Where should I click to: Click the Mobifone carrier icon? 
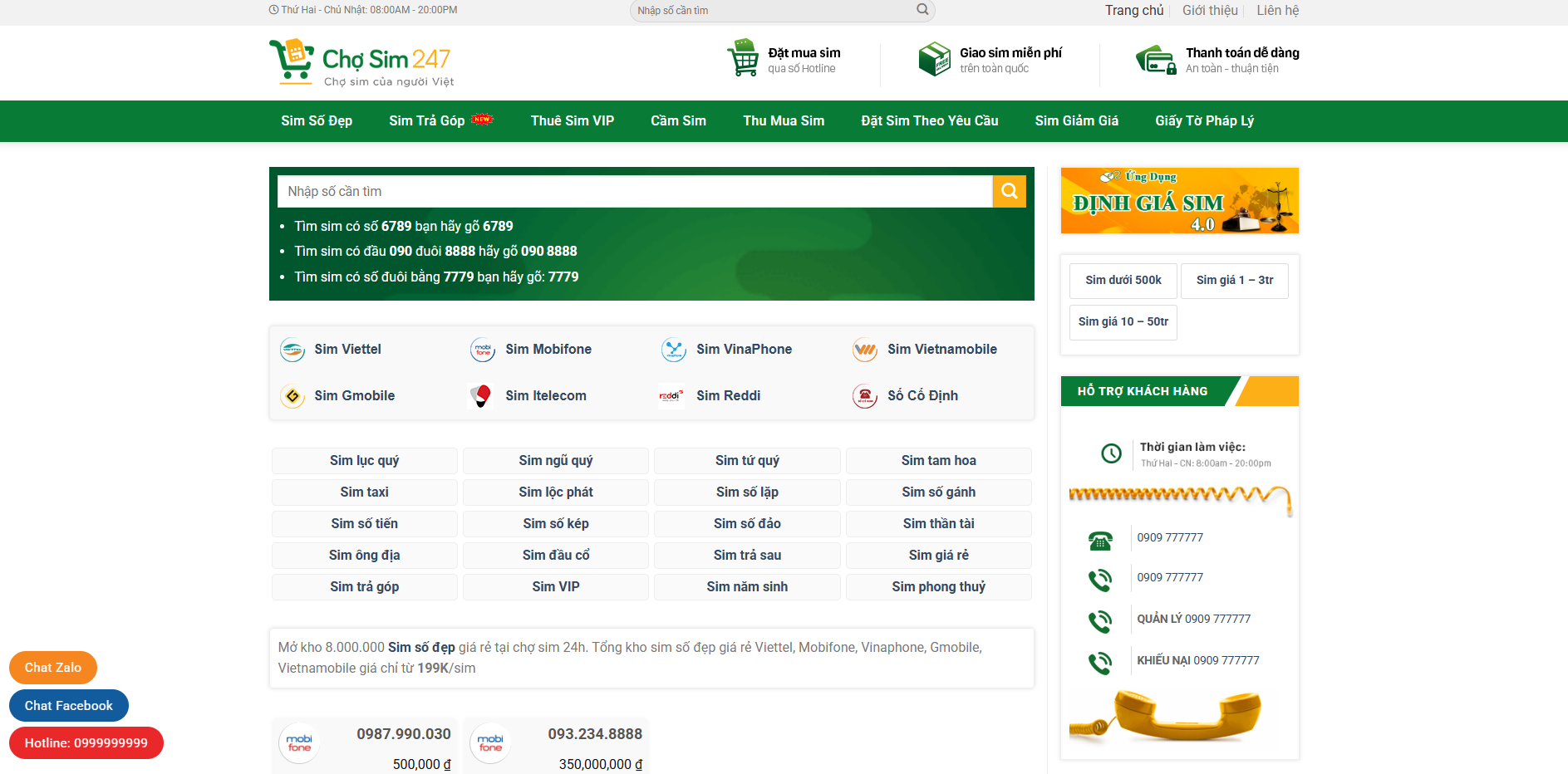tap(483, 350)
